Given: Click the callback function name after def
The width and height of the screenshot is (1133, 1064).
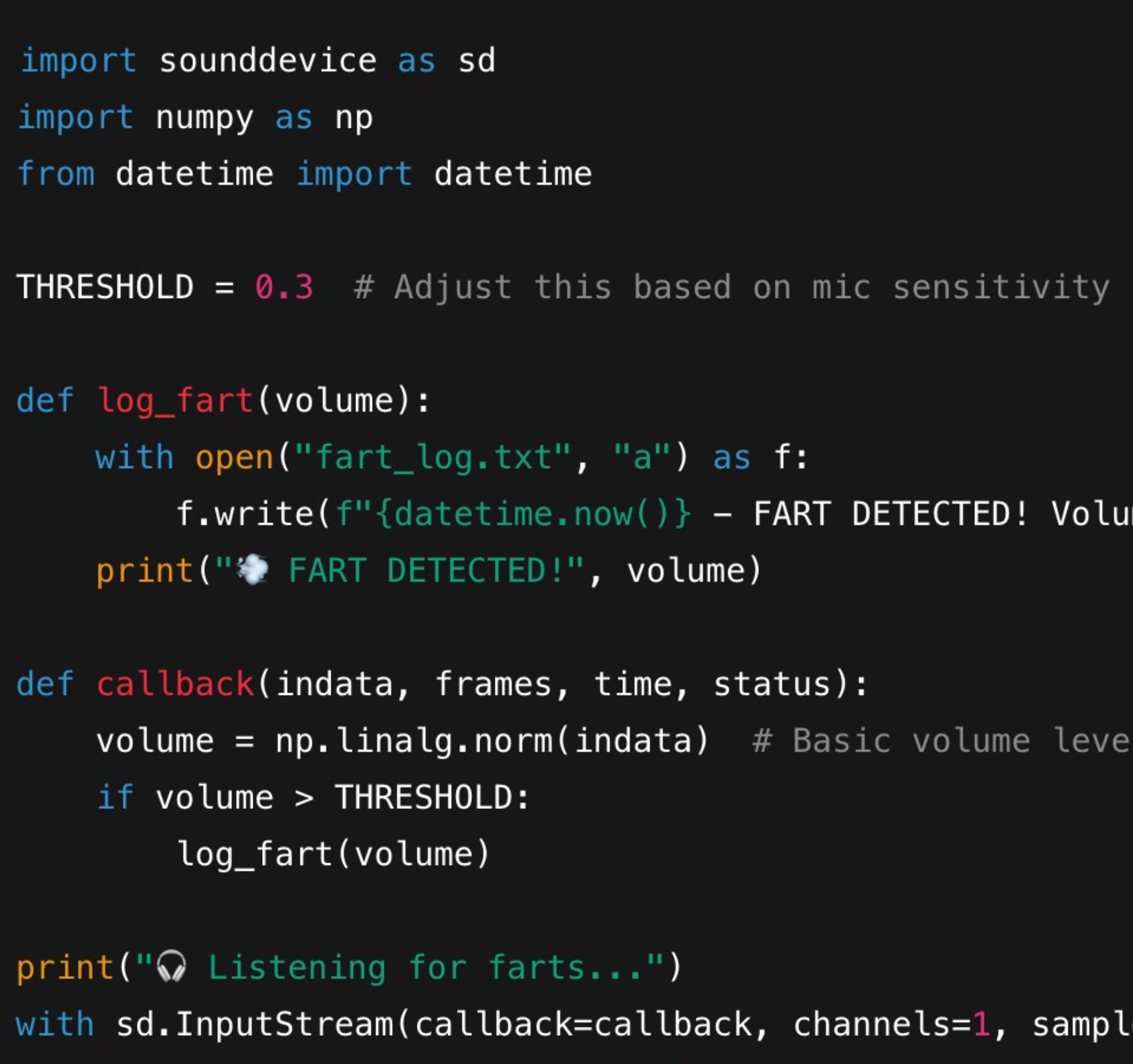Looking at the screenshot, I should tap(175, 684).
